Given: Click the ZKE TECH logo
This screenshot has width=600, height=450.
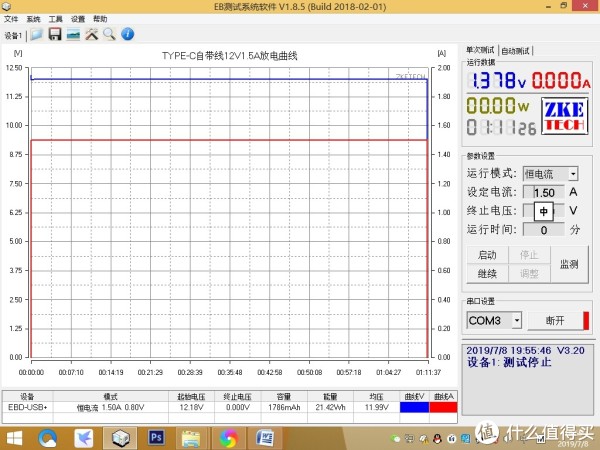Looking at the screenshot, I should coord(564,116).
